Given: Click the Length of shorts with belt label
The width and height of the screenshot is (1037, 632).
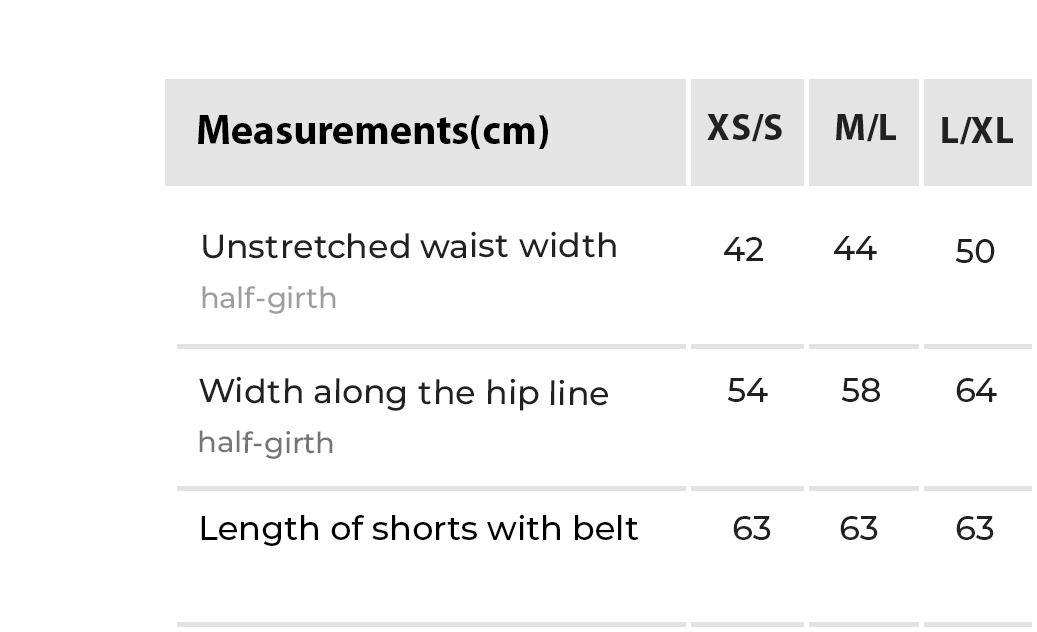Looking at the screenshot, I should click(418, 529).
